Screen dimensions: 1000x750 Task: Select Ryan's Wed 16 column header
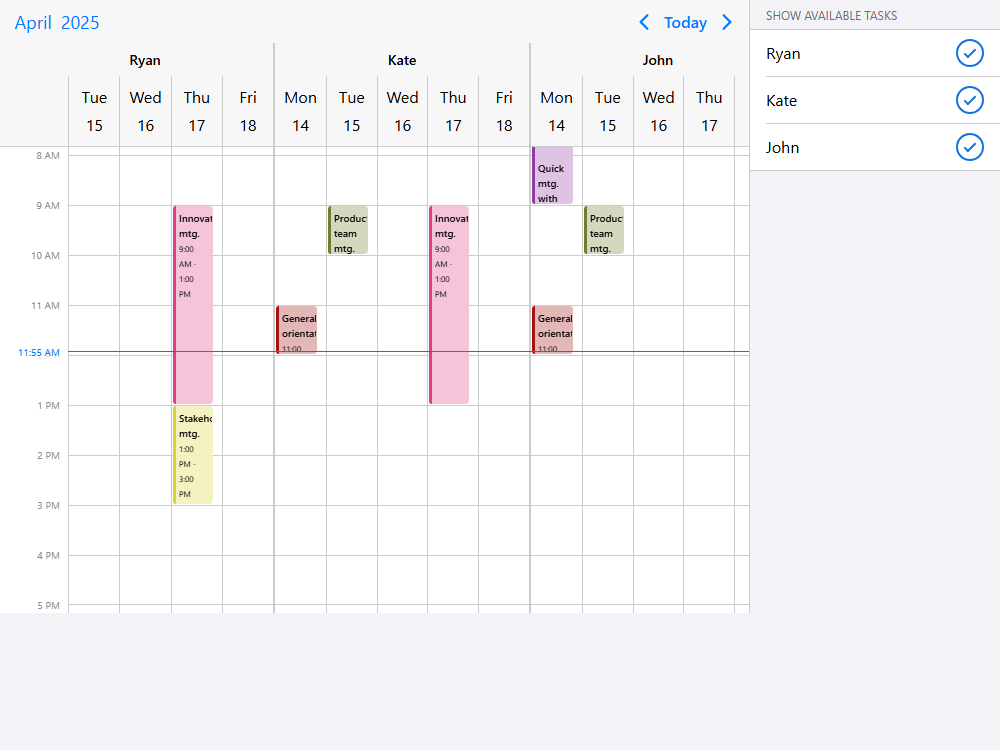point(145,112)
